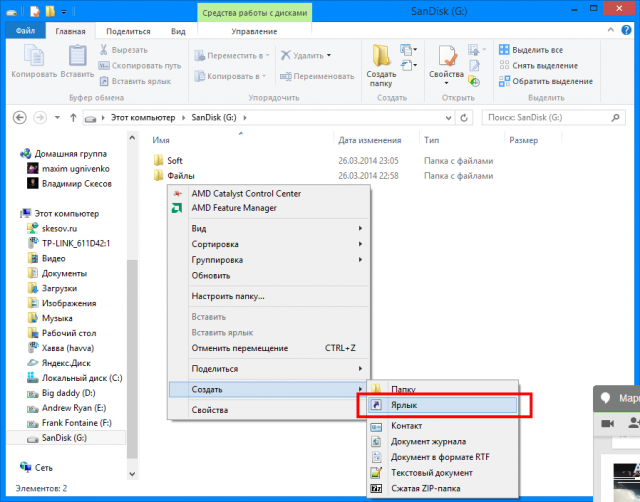This screenshot has height=502, width=640.
Task: Click the Создать папку icon
Action: pos(381,56)
